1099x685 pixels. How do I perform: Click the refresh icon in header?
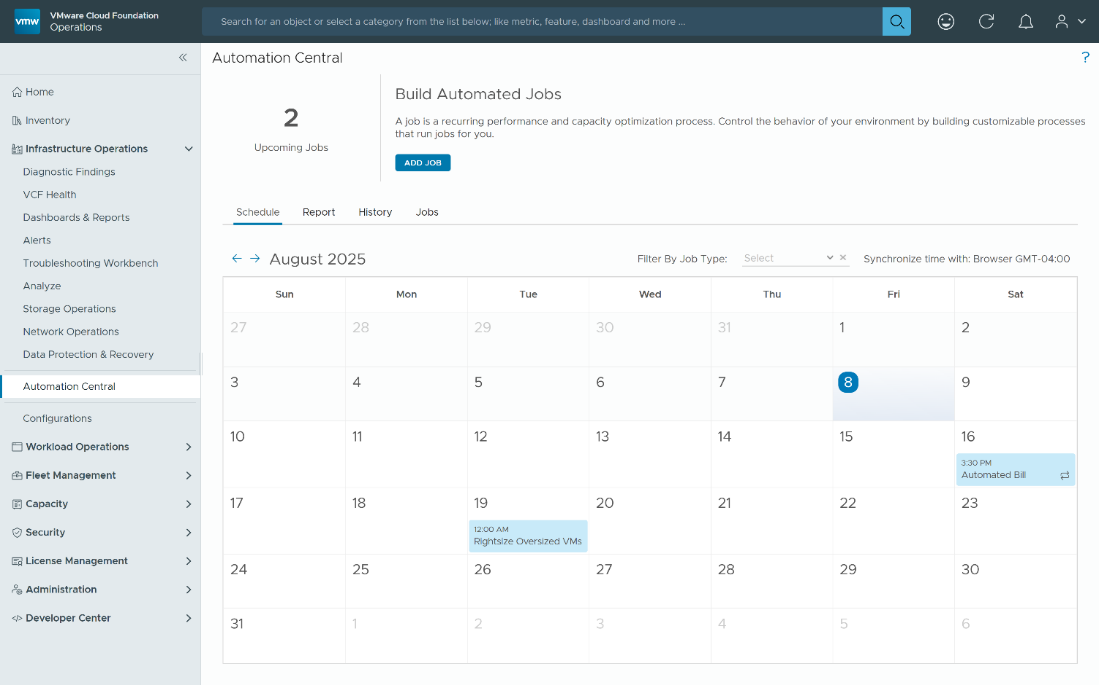tap(986, 21)
